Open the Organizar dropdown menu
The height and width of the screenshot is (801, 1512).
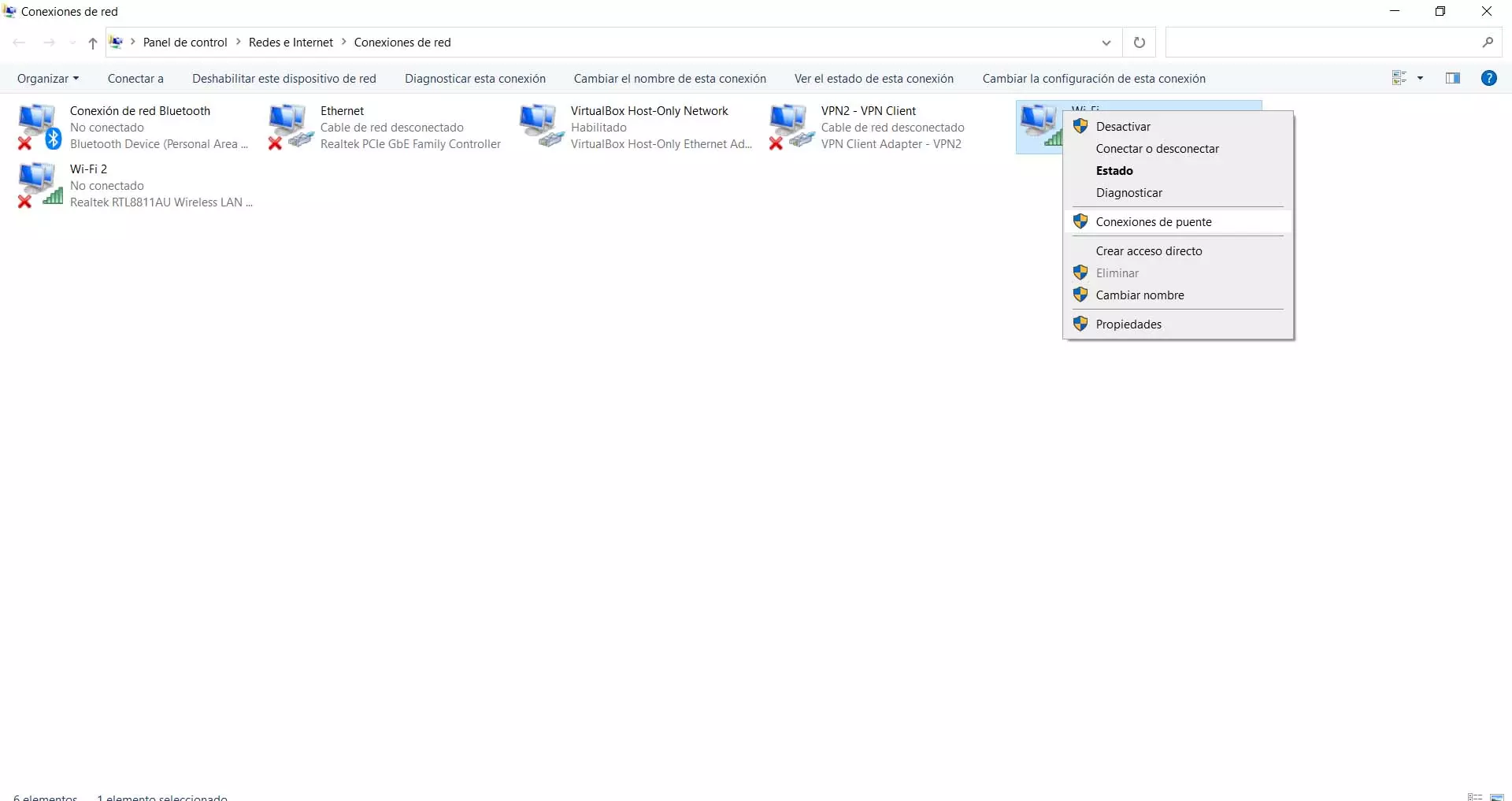[x=48, y=78]
